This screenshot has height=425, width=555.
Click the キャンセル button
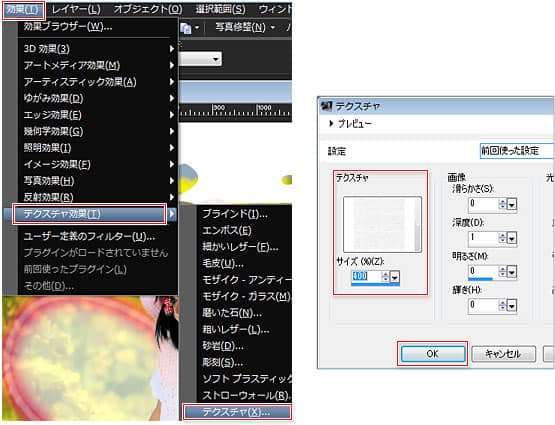[x=503, y=354]
